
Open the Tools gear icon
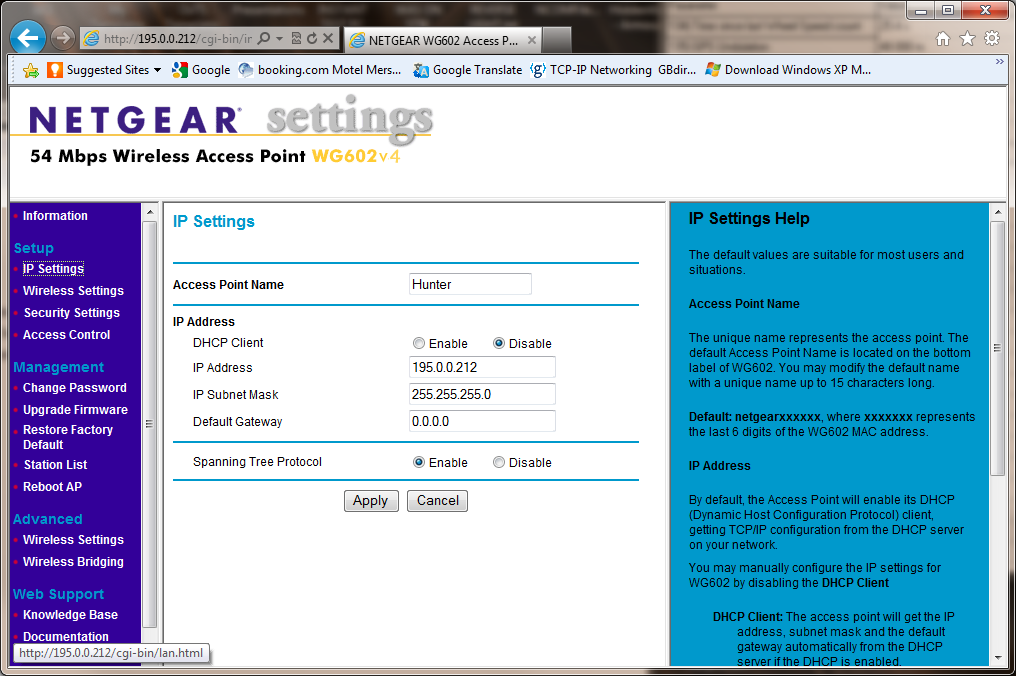(992, 39)
